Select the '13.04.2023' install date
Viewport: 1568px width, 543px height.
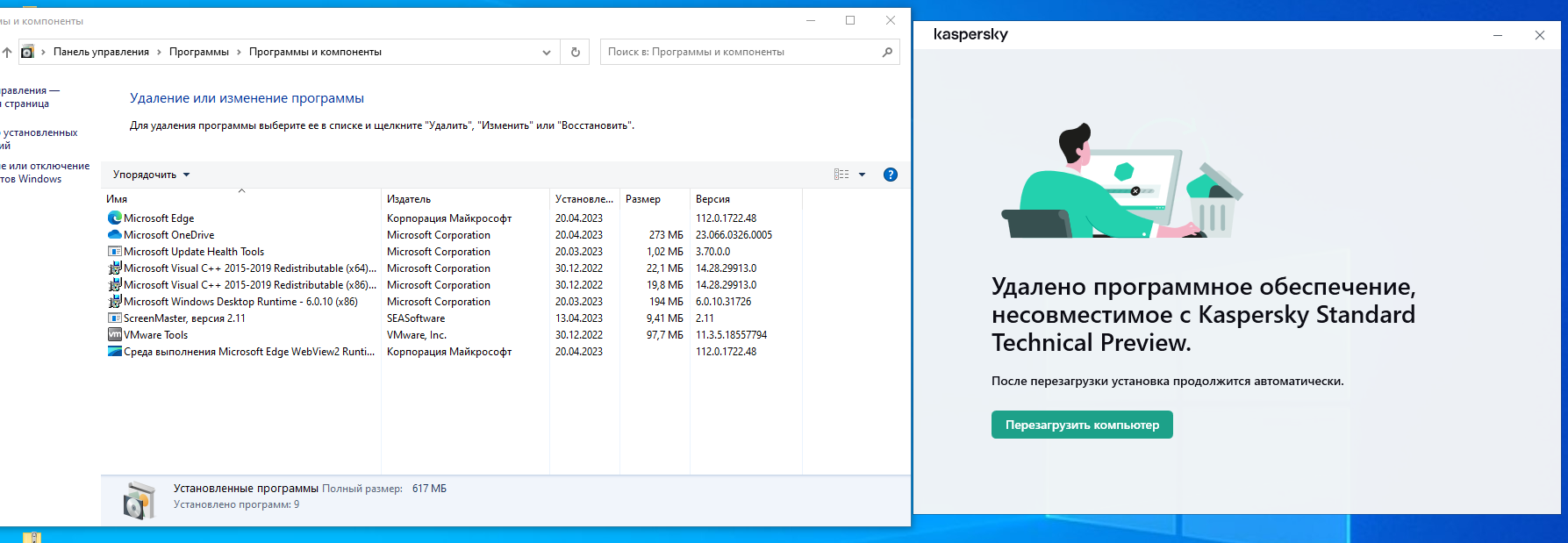coord(579,318)
